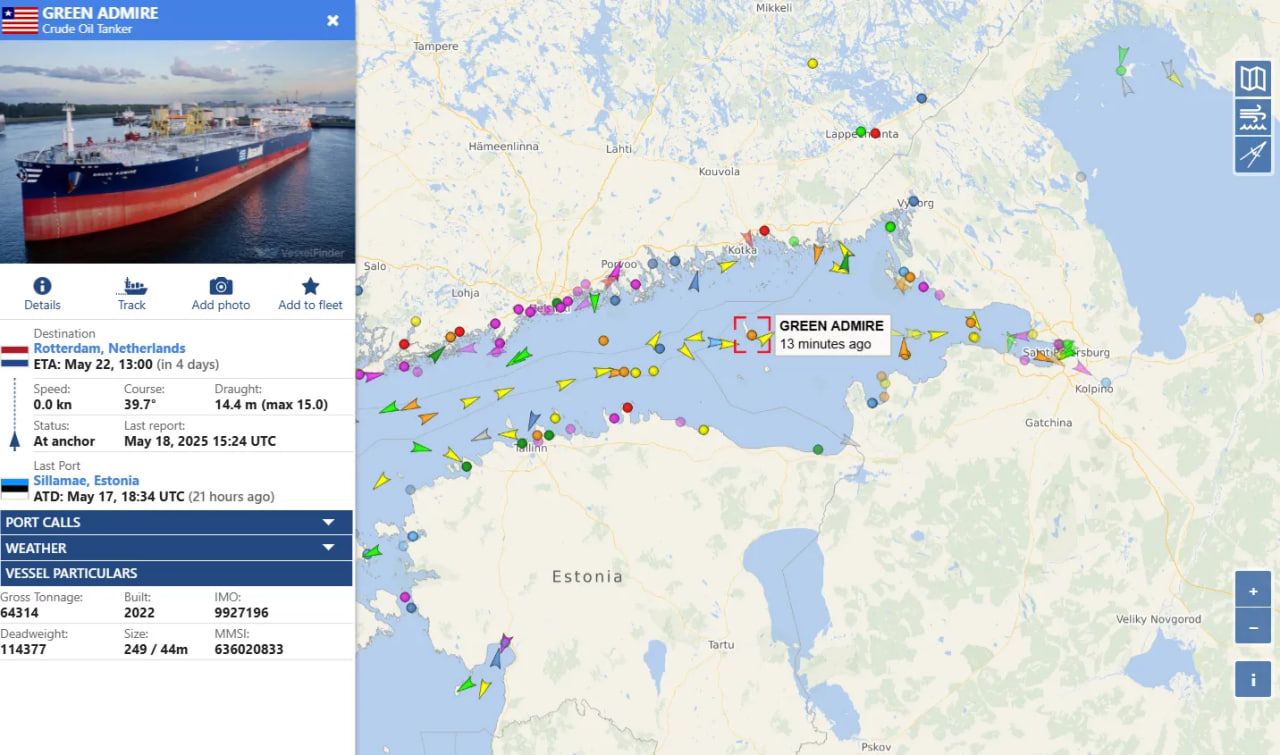Open Rotterdam, Netherlands destination link

tap(109, 348)
